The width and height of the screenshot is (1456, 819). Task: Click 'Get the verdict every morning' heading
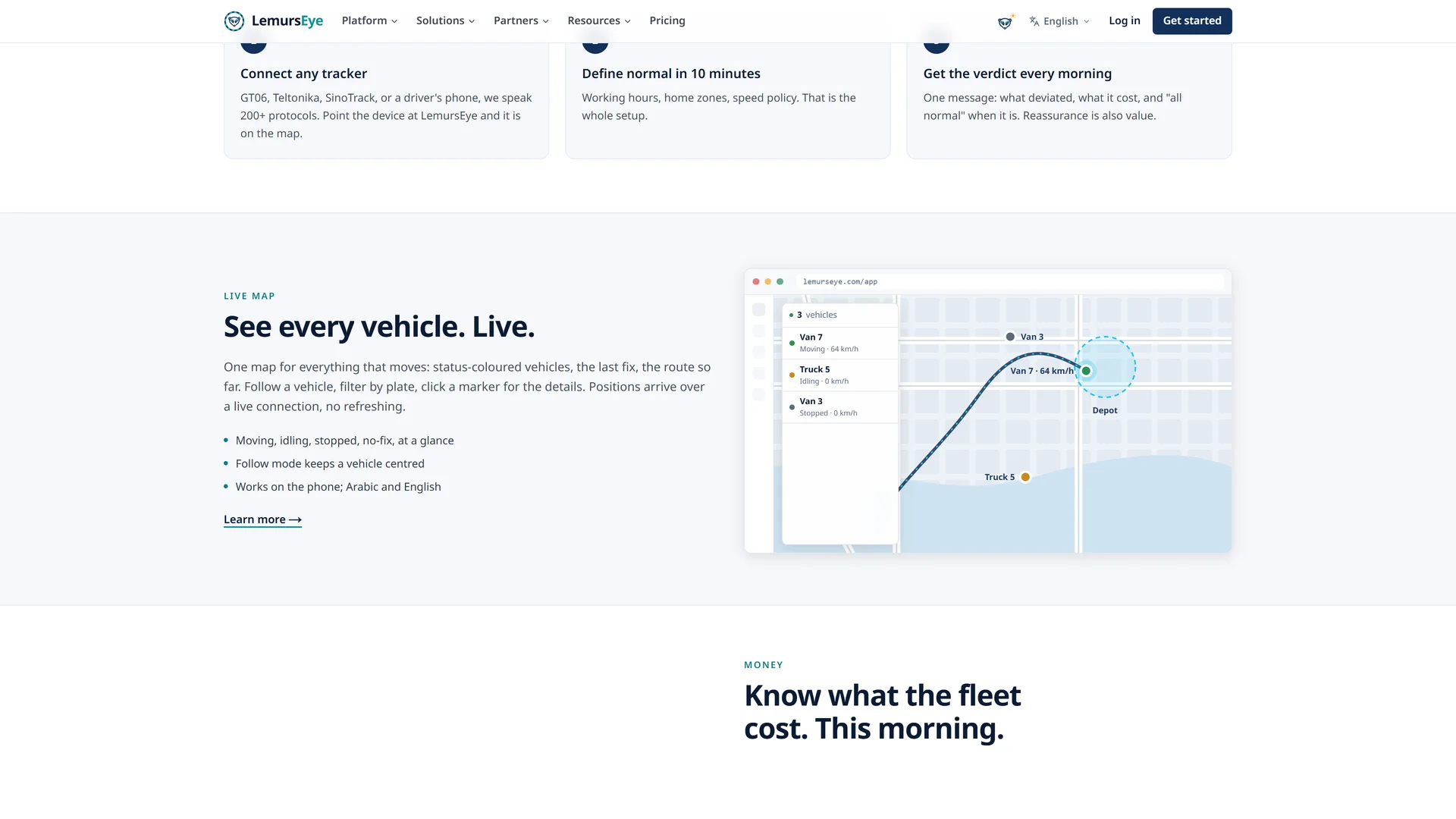(1018, 74)
